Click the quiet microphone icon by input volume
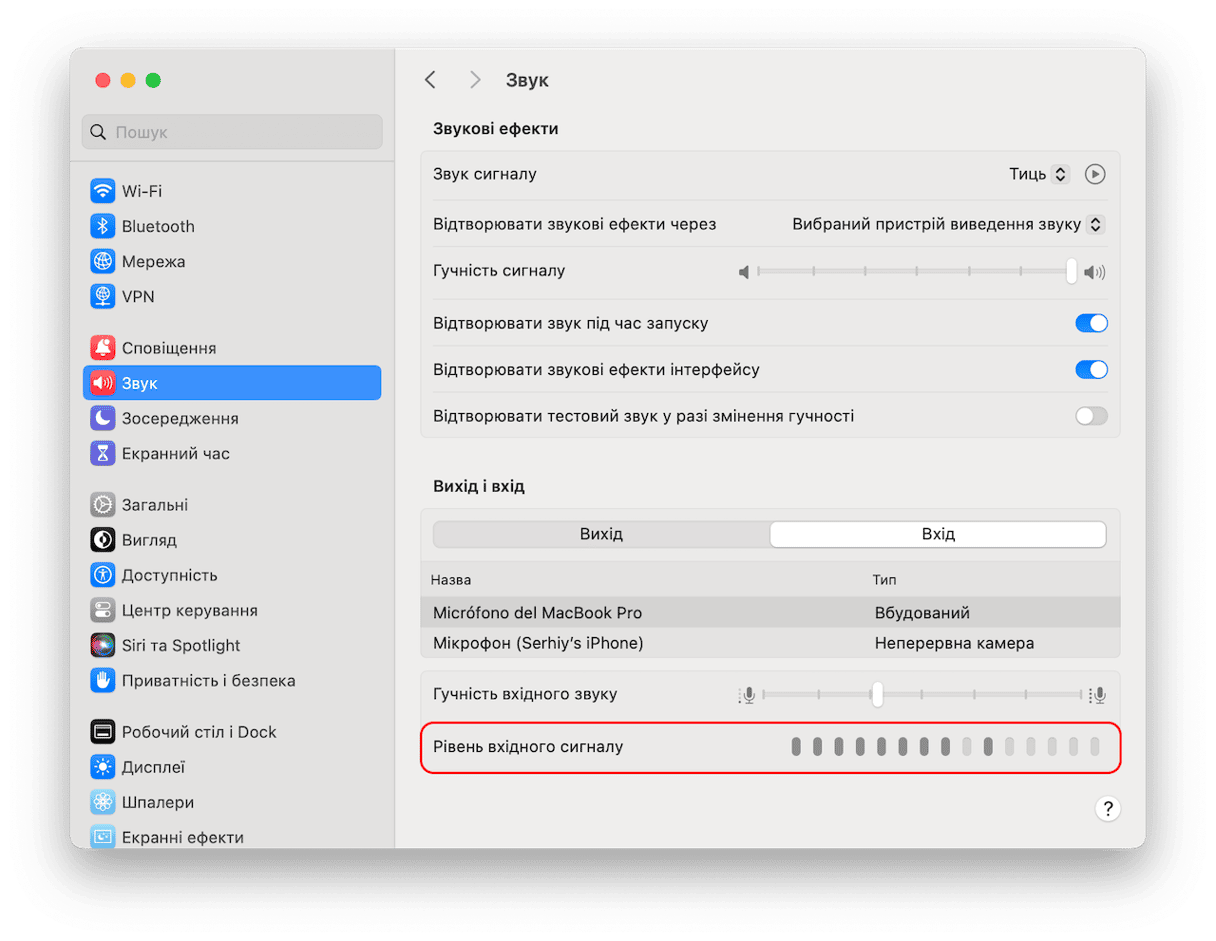The height and width of the screenshot is (941, 1216). pos(747,695)
